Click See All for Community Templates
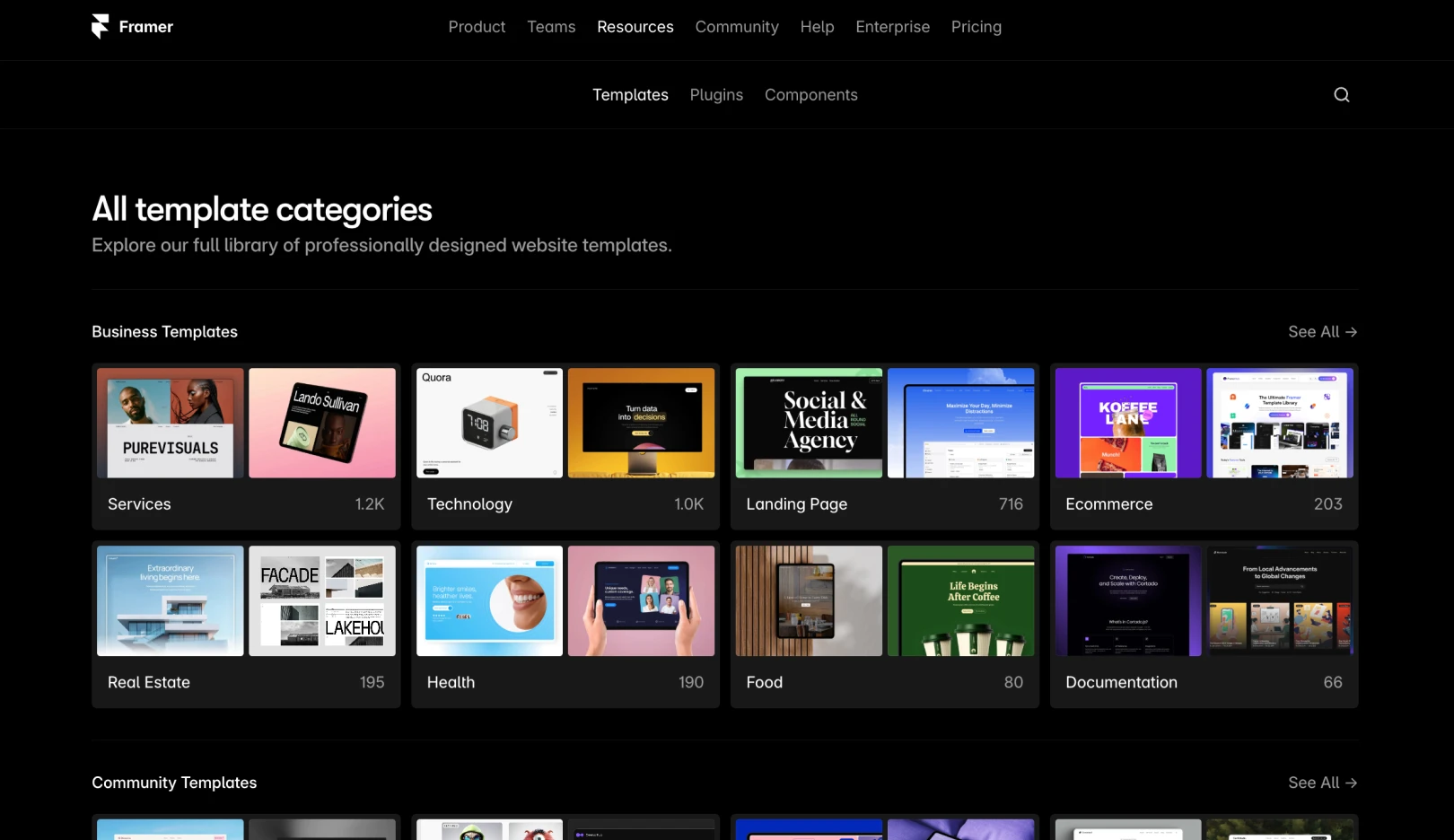Screen dimensions: 1454x840 [x=1323, y=783]
